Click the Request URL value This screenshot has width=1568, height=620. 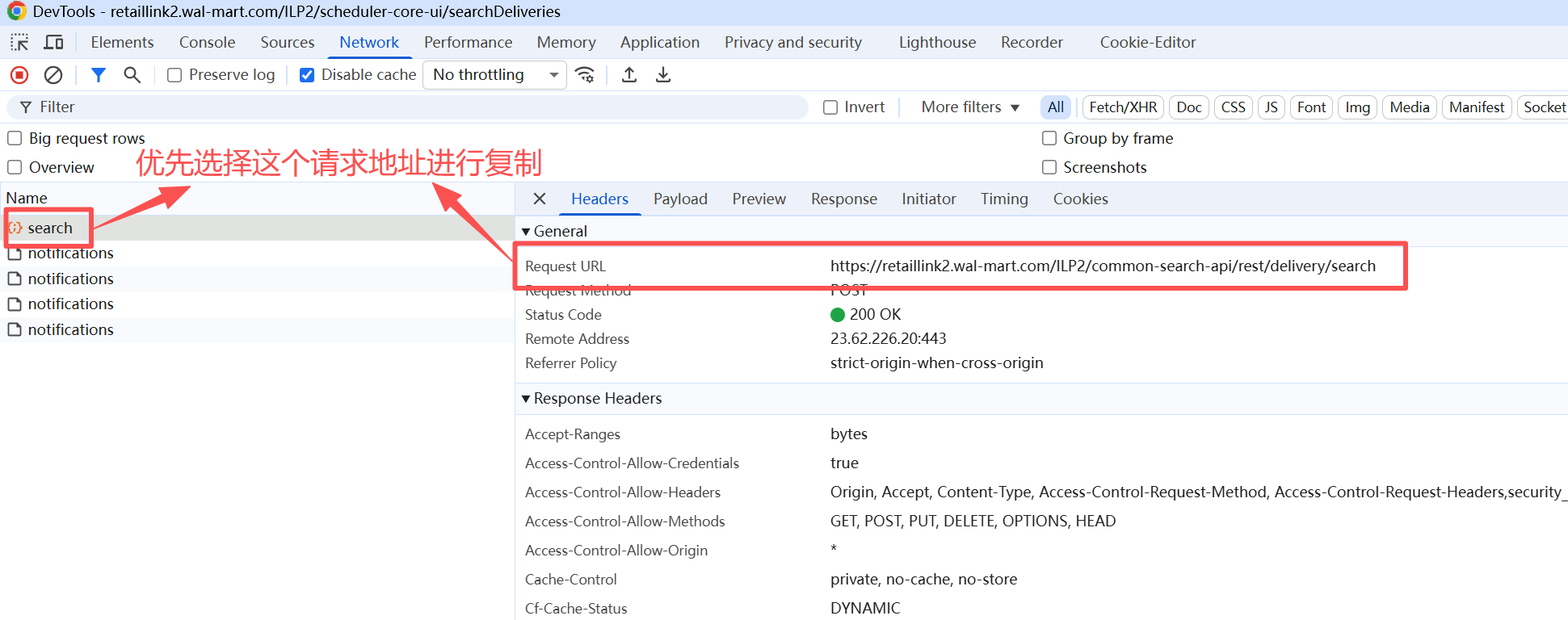(1103, 266)
